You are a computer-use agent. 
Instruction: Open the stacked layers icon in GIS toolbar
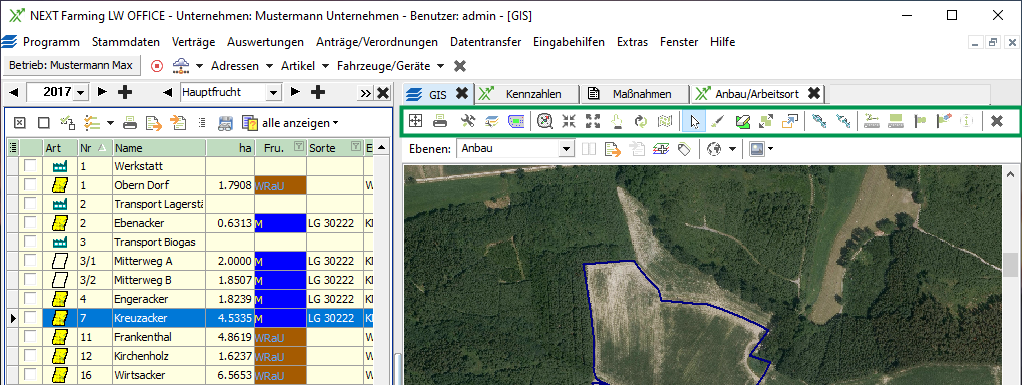click(x=492, y=121)
